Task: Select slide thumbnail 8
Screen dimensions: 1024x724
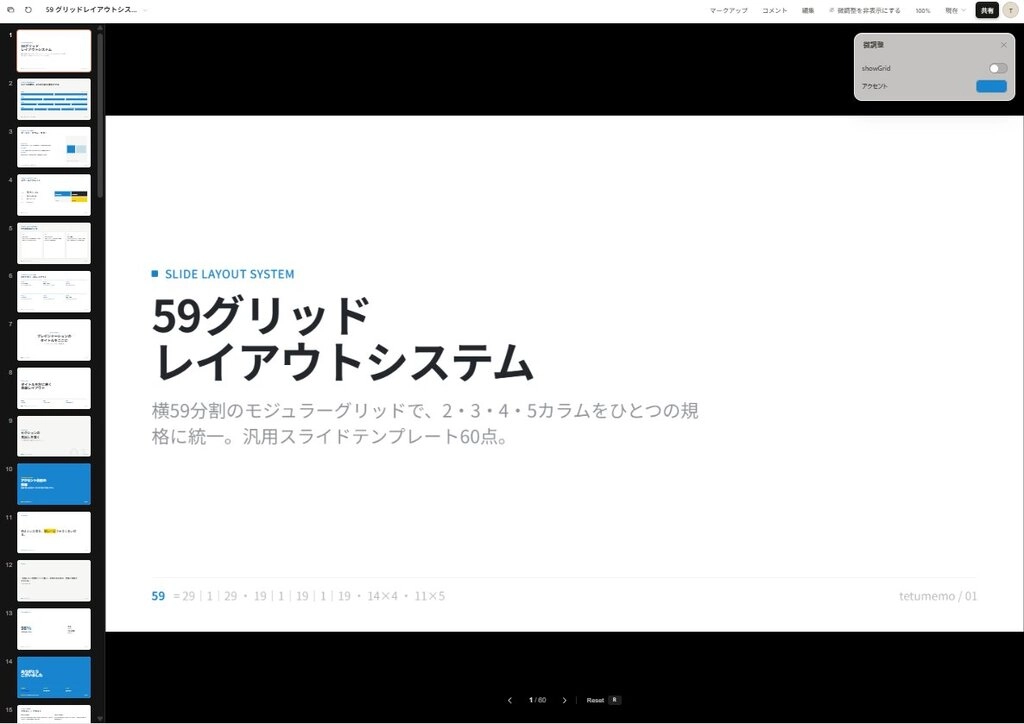Action: click(54, 388)
